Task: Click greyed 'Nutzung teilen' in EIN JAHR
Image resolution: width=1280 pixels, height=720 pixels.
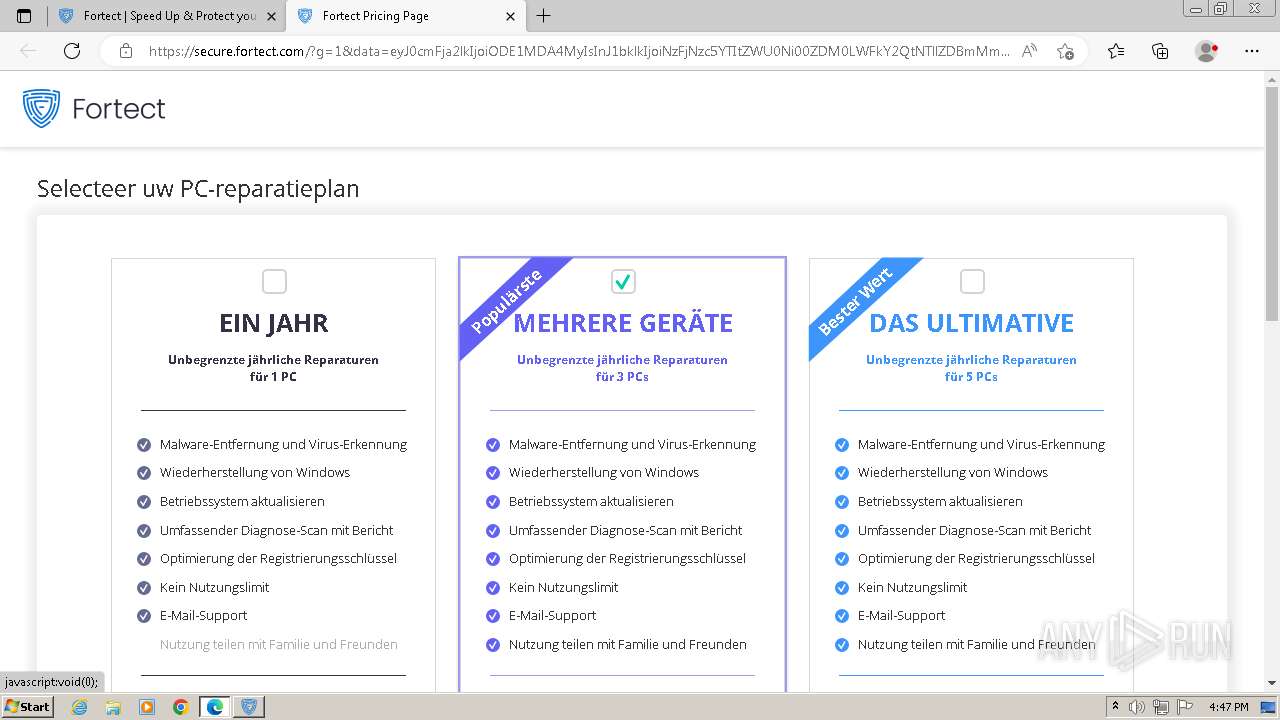Action: (x=279, y=644)
